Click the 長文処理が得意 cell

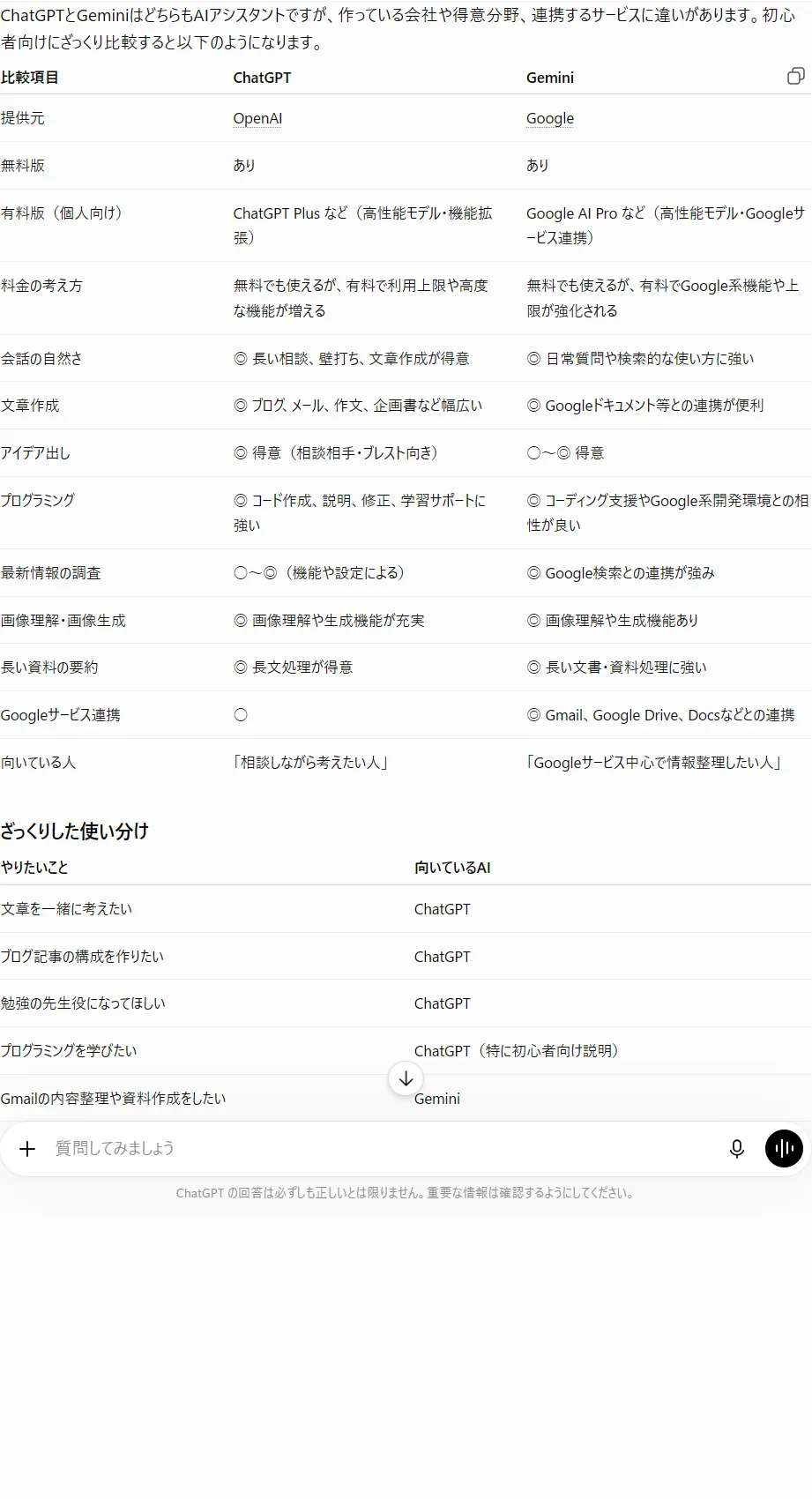tap(293, 667)
